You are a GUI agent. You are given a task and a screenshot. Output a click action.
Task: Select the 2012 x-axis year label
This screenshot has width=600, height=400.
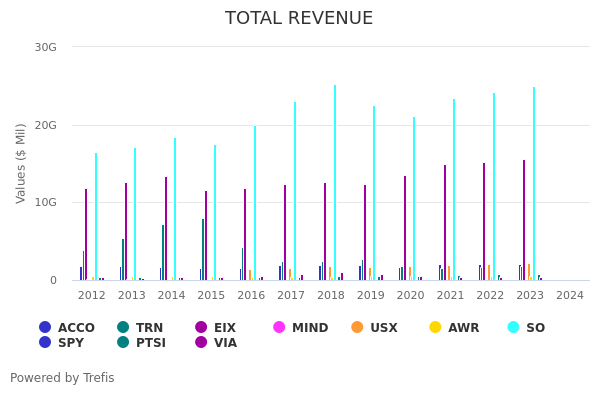[92, 295]
